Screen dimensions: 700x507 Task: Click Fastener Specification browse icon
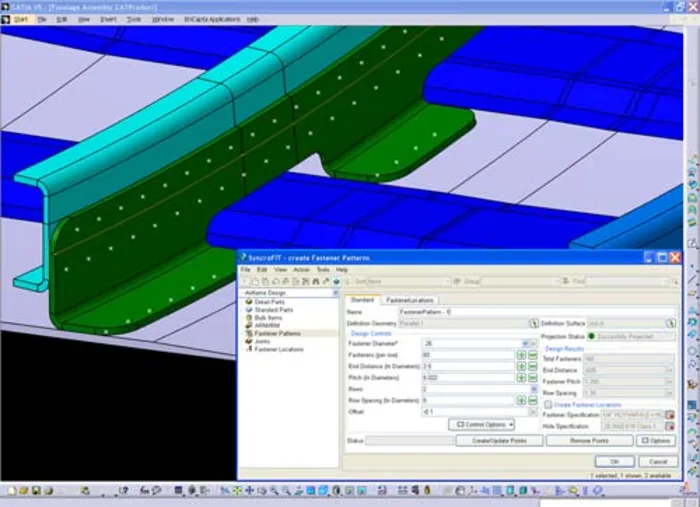click(670, 414)
